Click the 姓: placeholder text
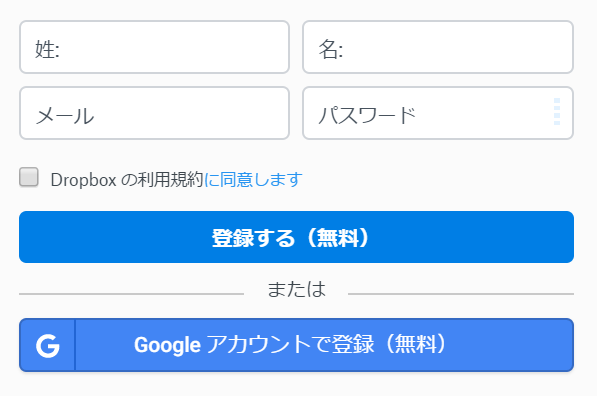 click(48, 49)
